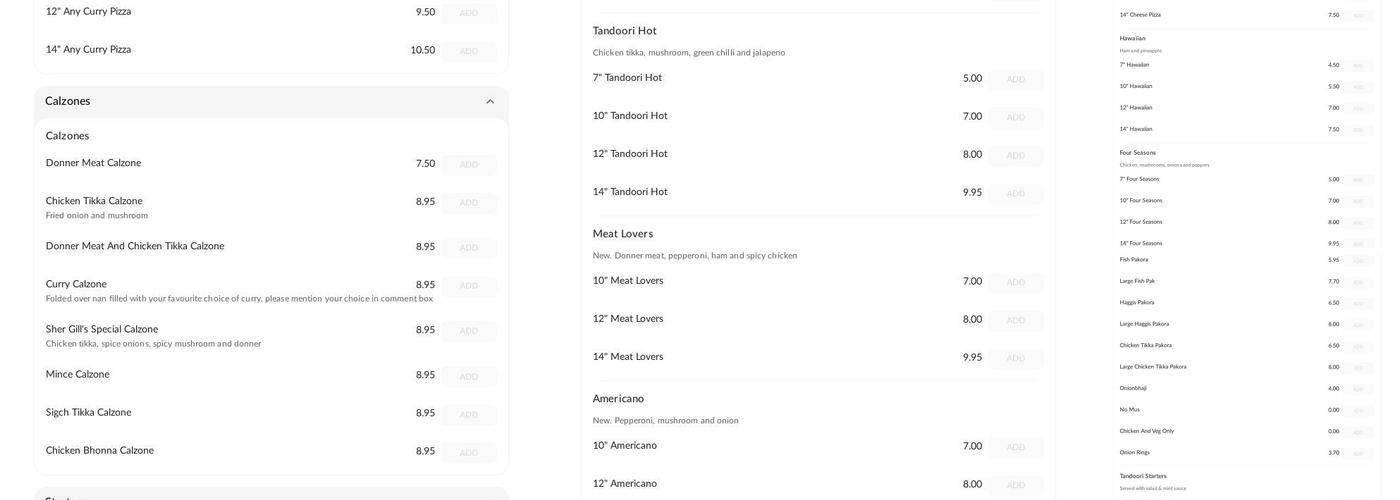The width and height of the screenshot is (1400, 500).
Task: Add 12" Americano pizza
Action: 1015,485
